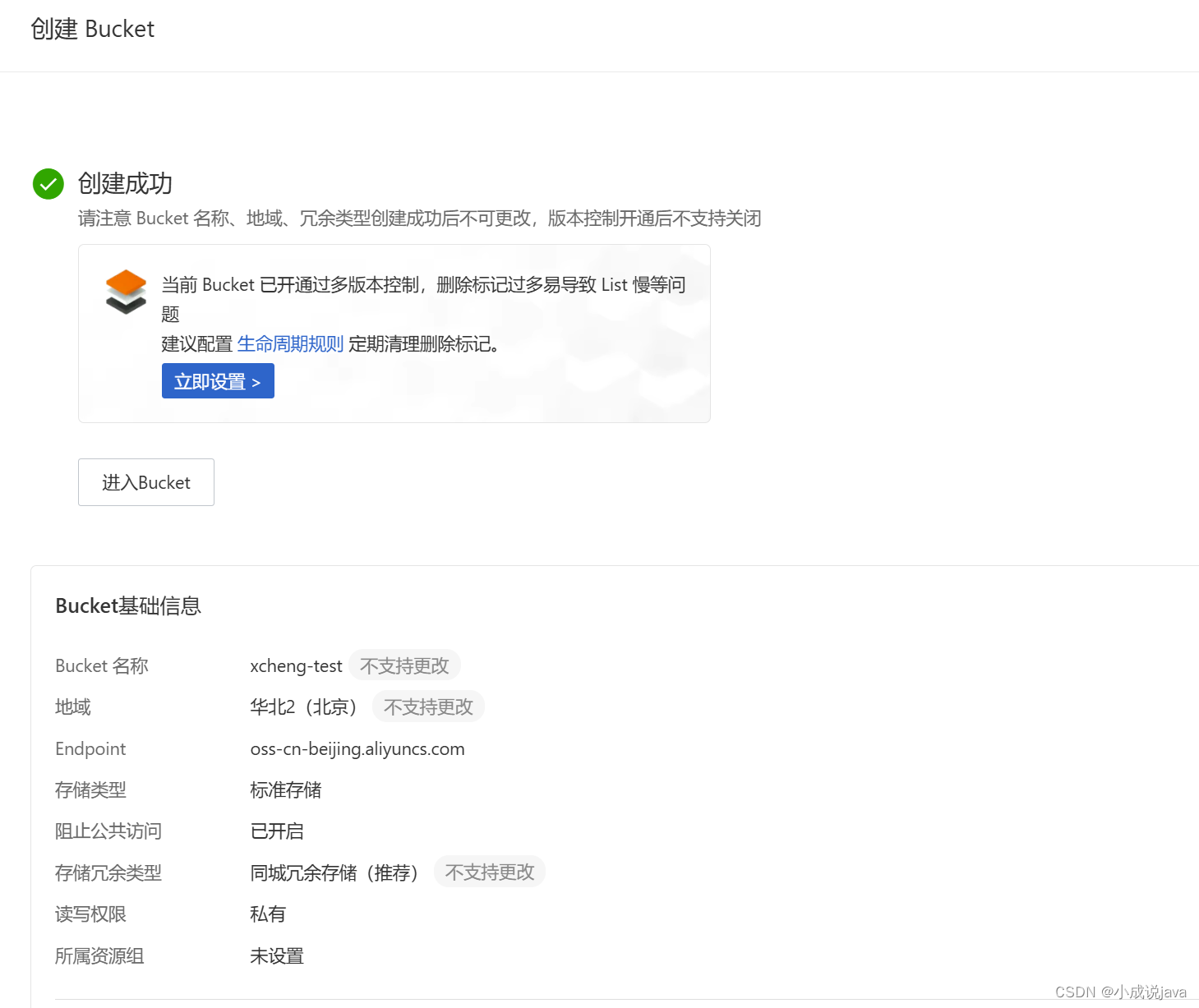
Task: Click the orange OSS storage stack icon
Action: click(126, 293)
